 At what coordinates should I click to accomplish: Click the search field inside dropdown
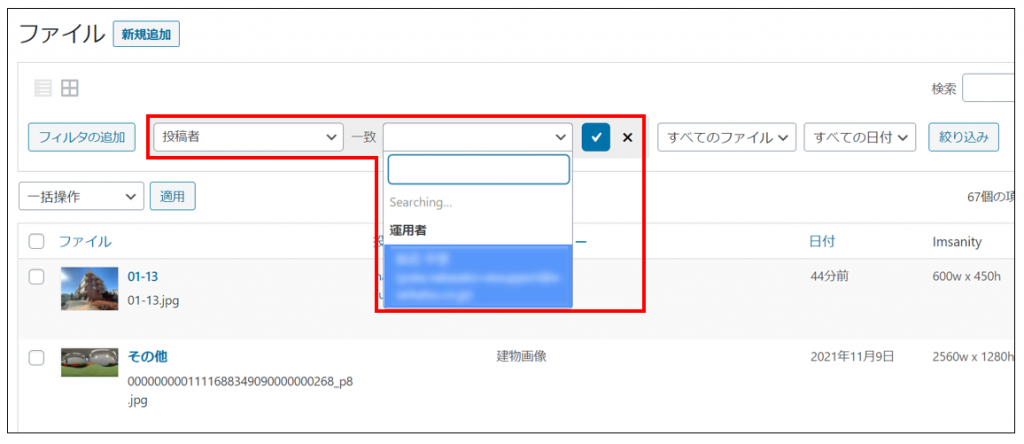pos(478,169)
